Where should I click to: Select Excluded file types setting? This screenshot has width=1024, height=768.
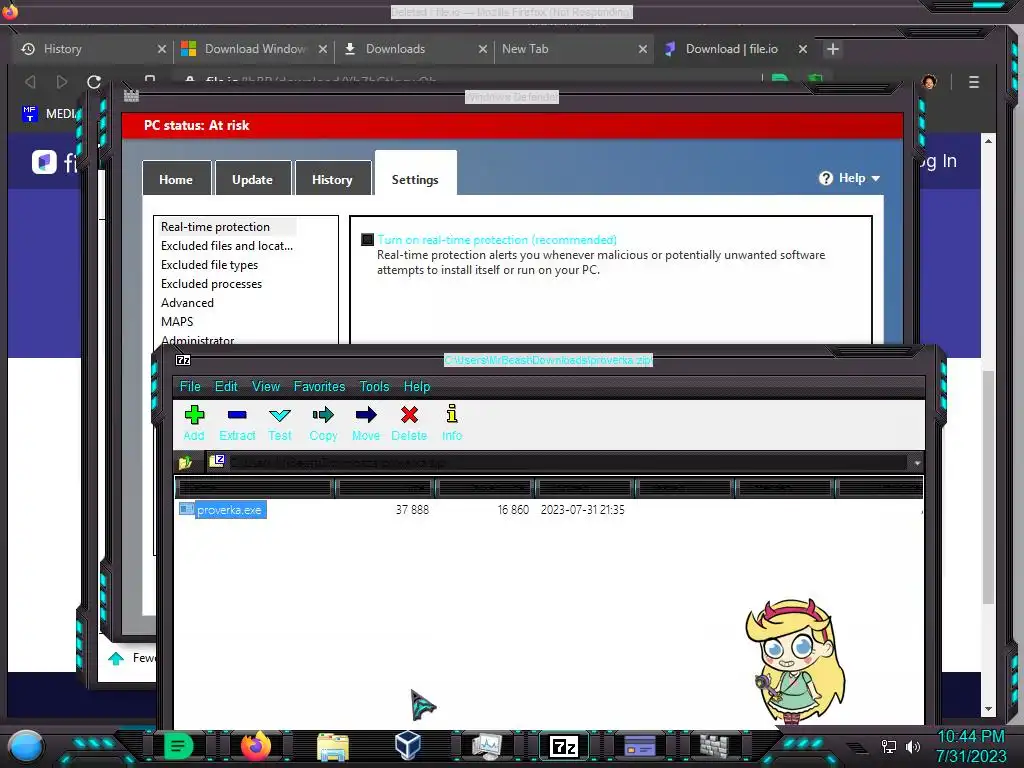(210, 264)
